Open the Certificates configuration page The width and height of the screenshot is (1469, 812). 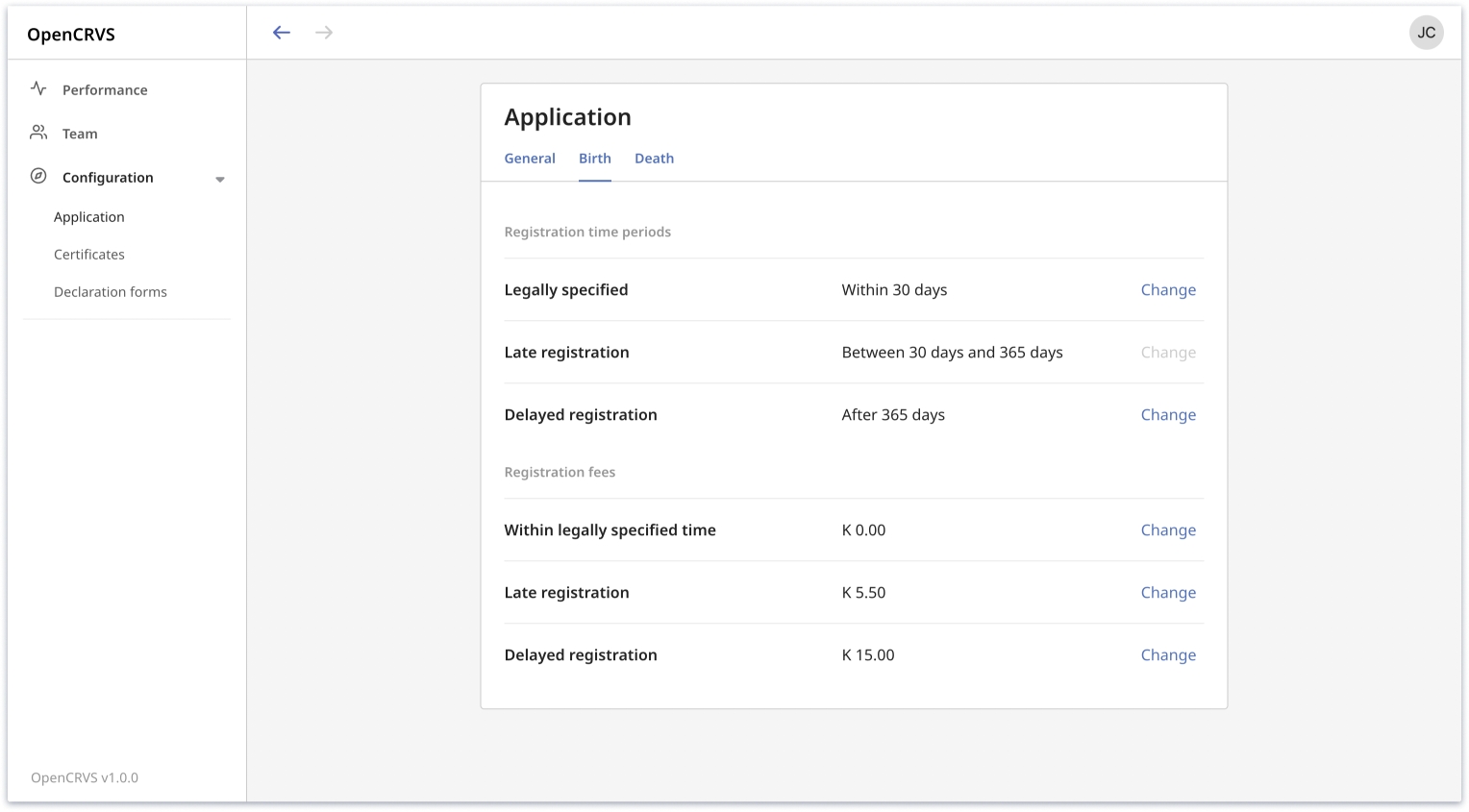coord(89,255)
